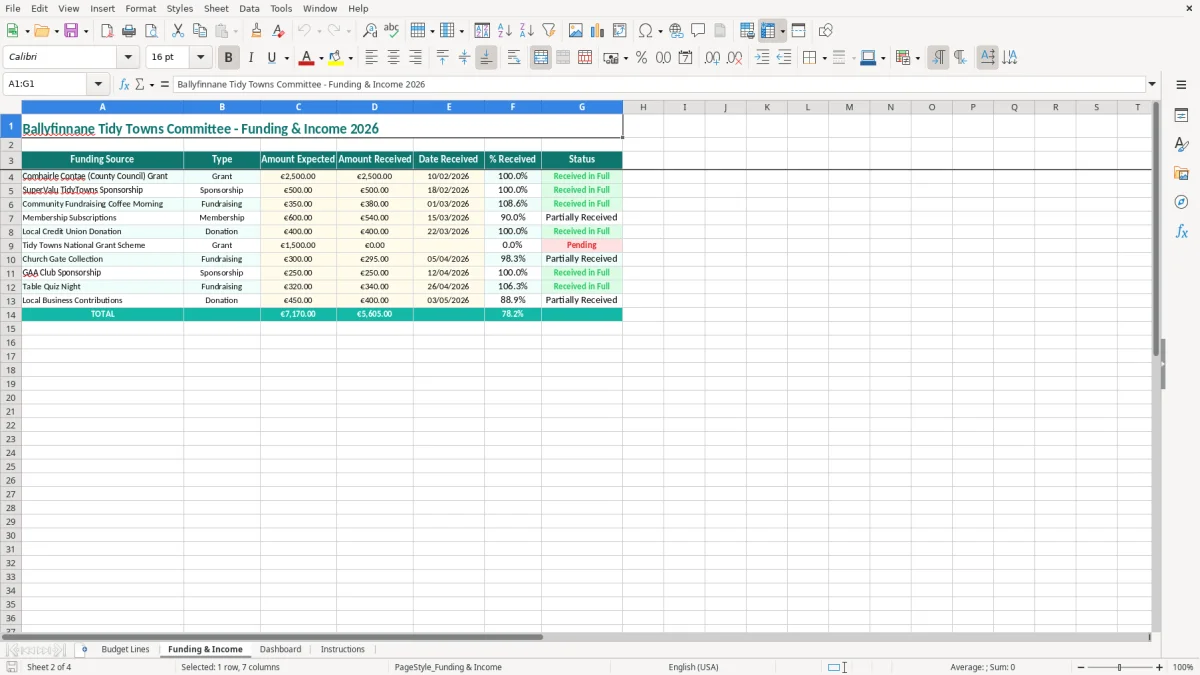Image resolution: width=1200 pixels, height=675 pixels.
Task: Toggle the AutoFilter funnel
Action: tap(548, 31)
